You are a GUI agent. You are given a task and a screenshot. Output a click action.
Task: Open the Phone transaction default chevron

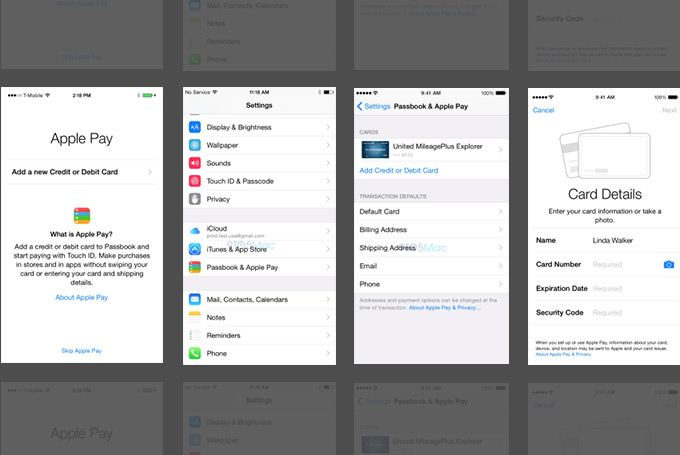click(500, 284)
